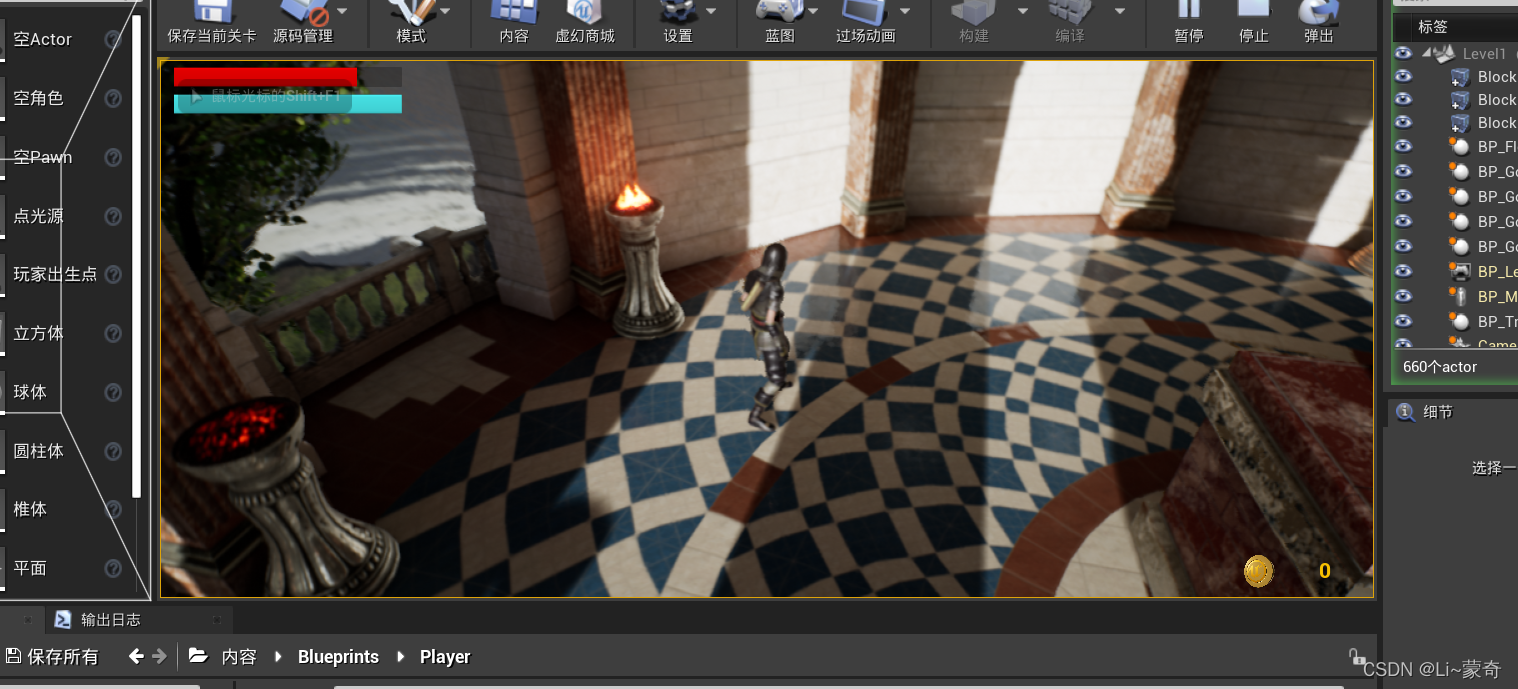The height and width of the screenshot is (689, 1518).
Task: Click the help icon beside 圆柱体
Action: tap(113, 451)
